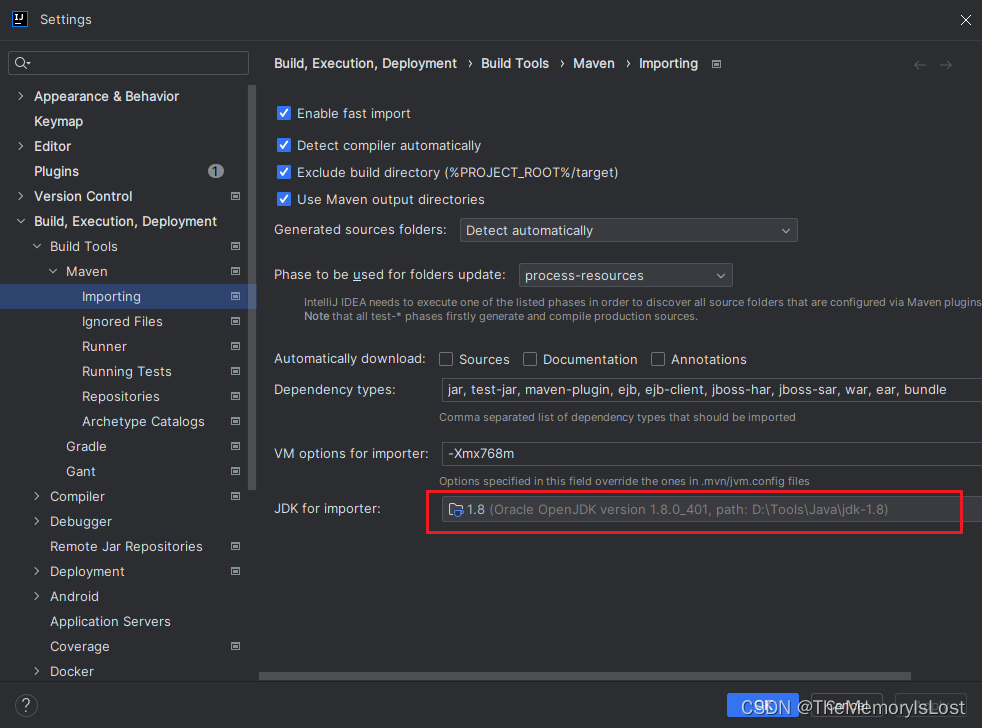Image resolution: width=982 pixels, height=728 pixels.
Task: Expand the Editor section
Action: (21, 146)
